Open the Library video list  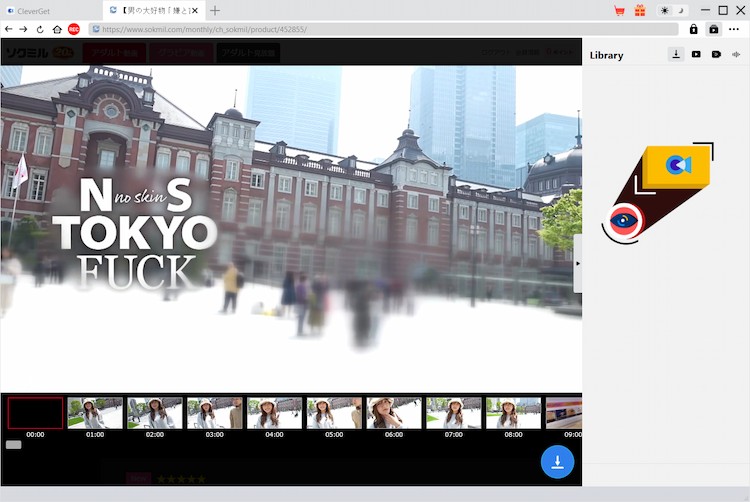coord(696,54)
